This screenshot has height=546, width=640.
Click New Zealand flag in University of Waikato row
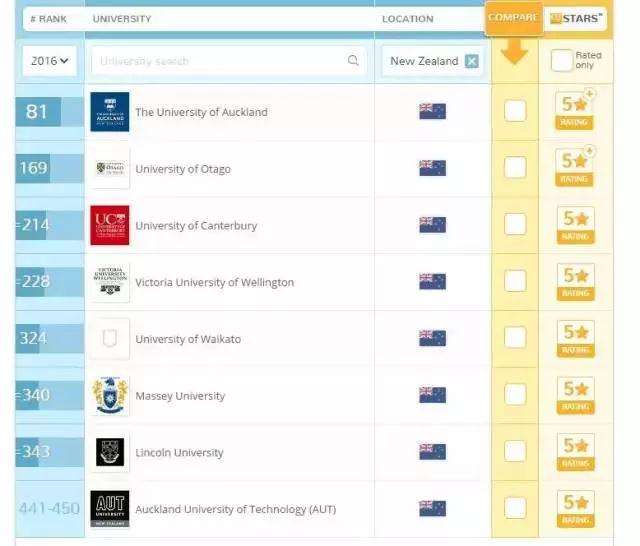pyautogui.click(x=432, y=338)
